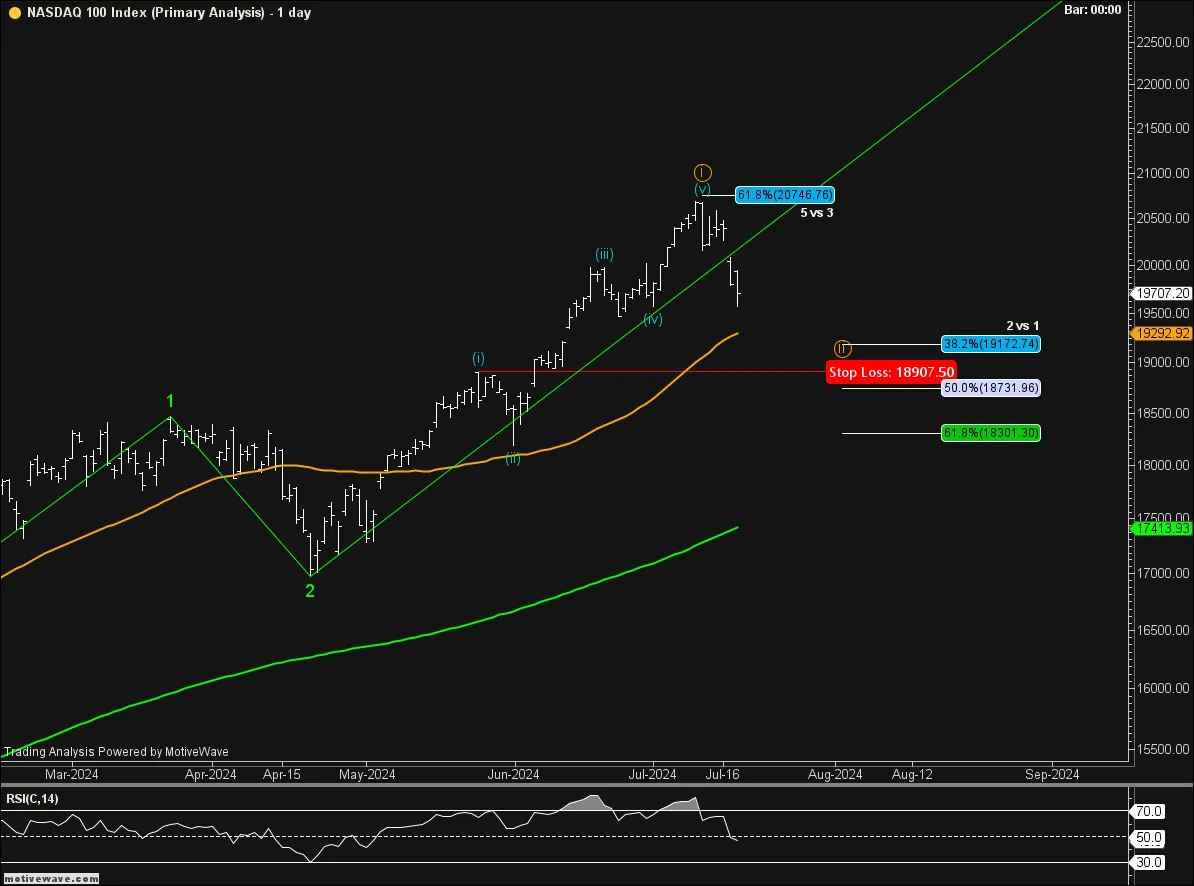Image resolution: width=1194 pixels, height=886 pixels.
Task: Click the Mar-2024 date on the time axis
Action: click(x=72, y=774)
